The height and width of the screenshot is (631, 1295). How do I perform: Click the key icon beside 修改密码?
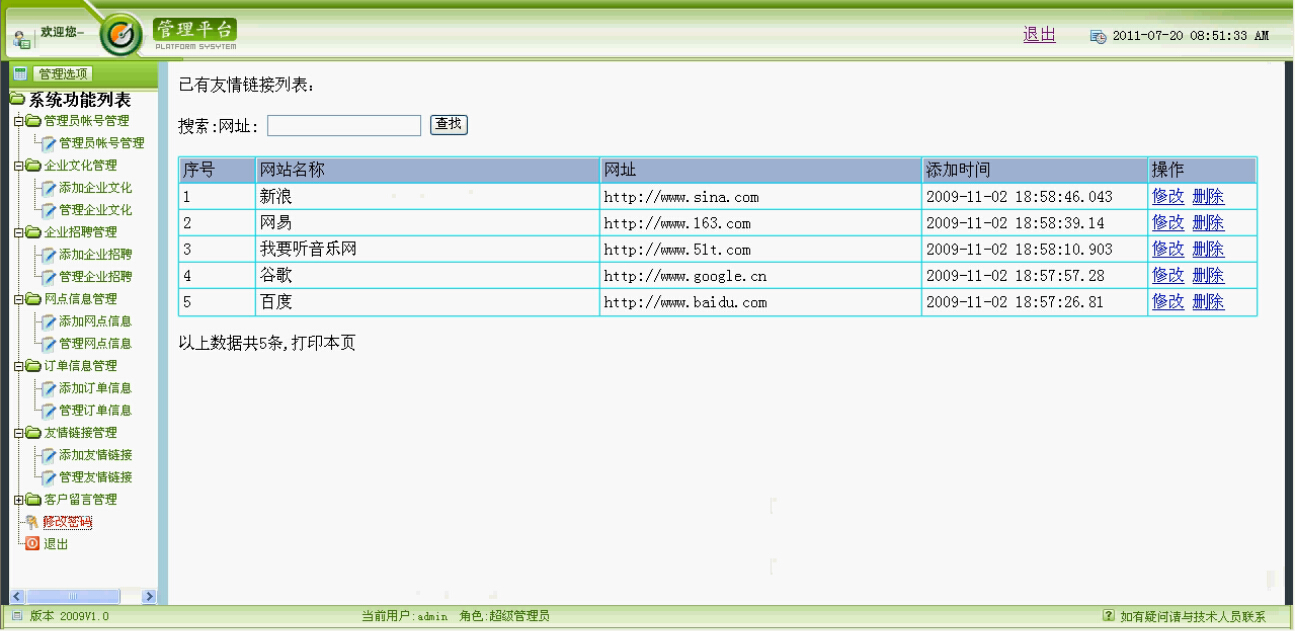(x=32, y=522)
